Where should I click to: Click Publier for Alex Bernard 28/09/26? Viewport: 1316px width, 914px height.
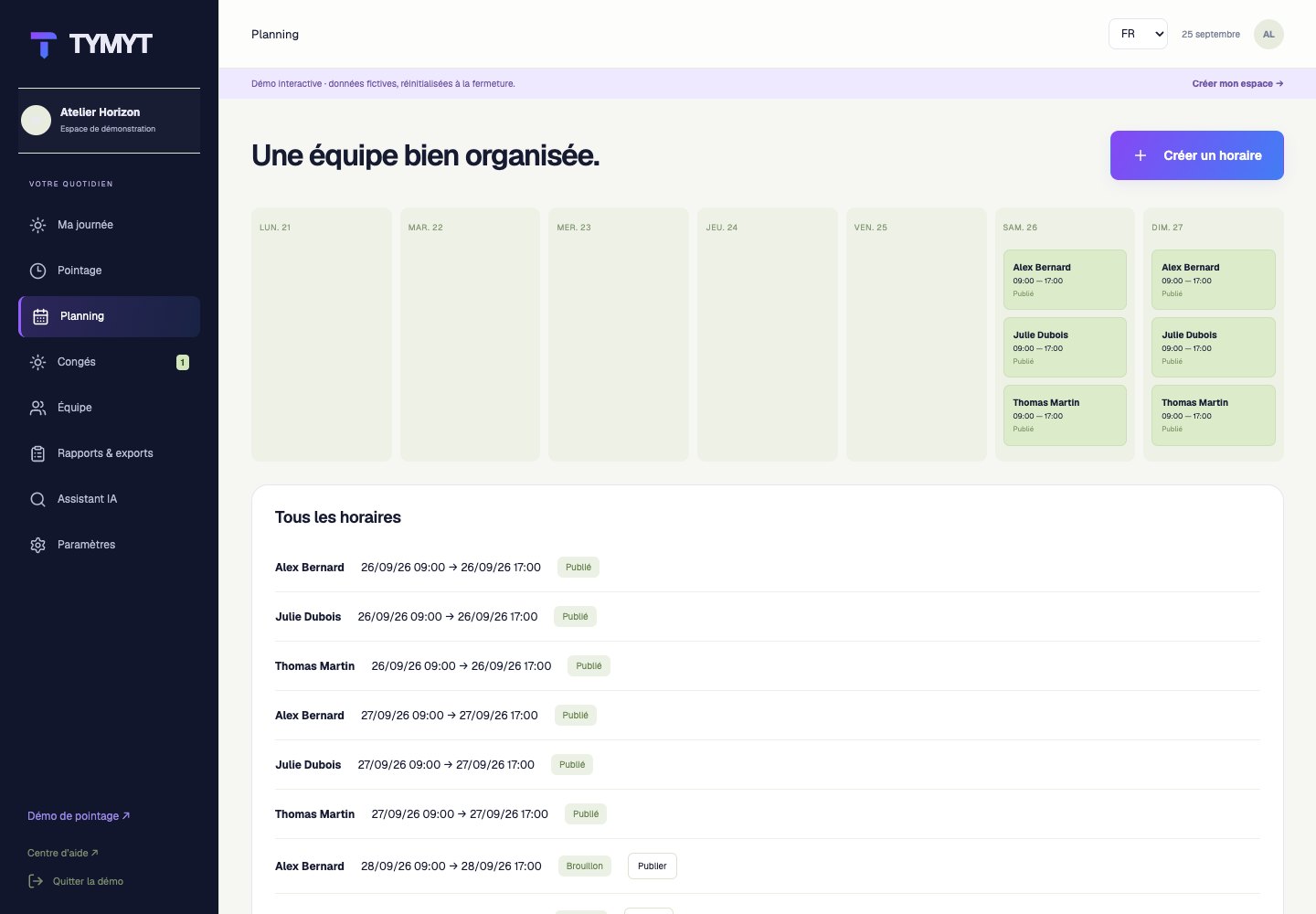click(652, 866)
